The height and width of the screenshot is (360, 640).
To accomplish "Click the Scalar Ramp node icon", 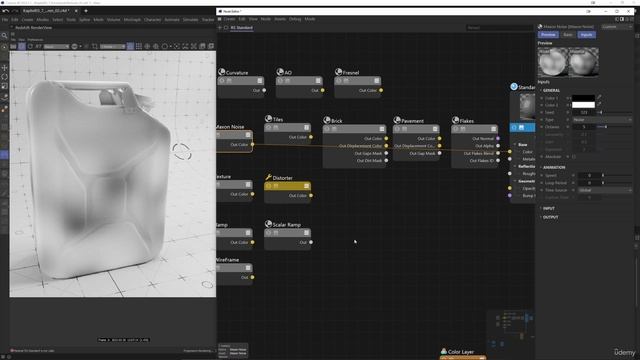I will pyautogui.click(x=269, y=224).
